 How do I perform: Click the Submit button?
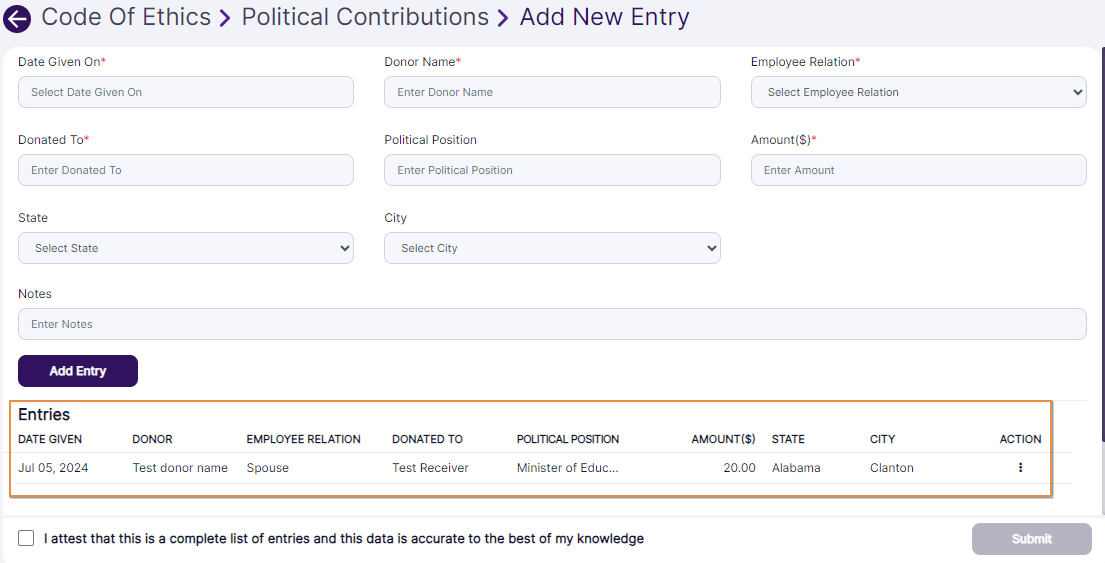pos(1031,539)
